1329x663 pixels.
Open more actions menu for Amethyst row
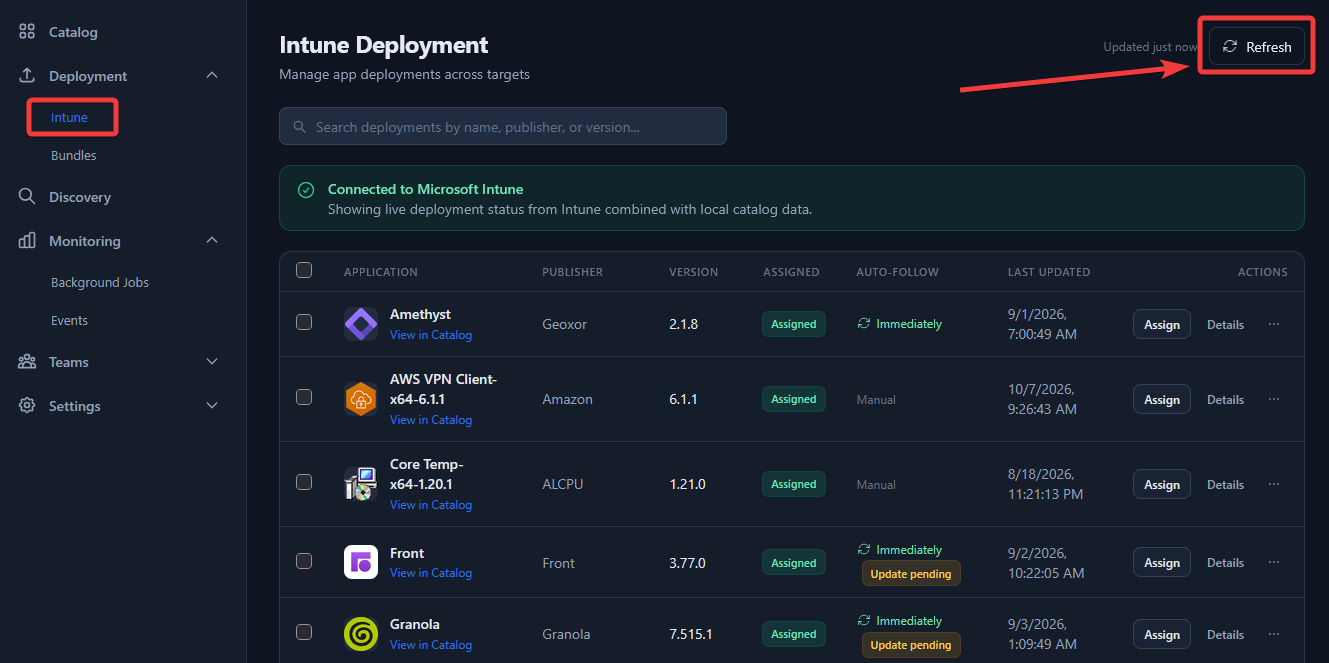coord(1274,324)
